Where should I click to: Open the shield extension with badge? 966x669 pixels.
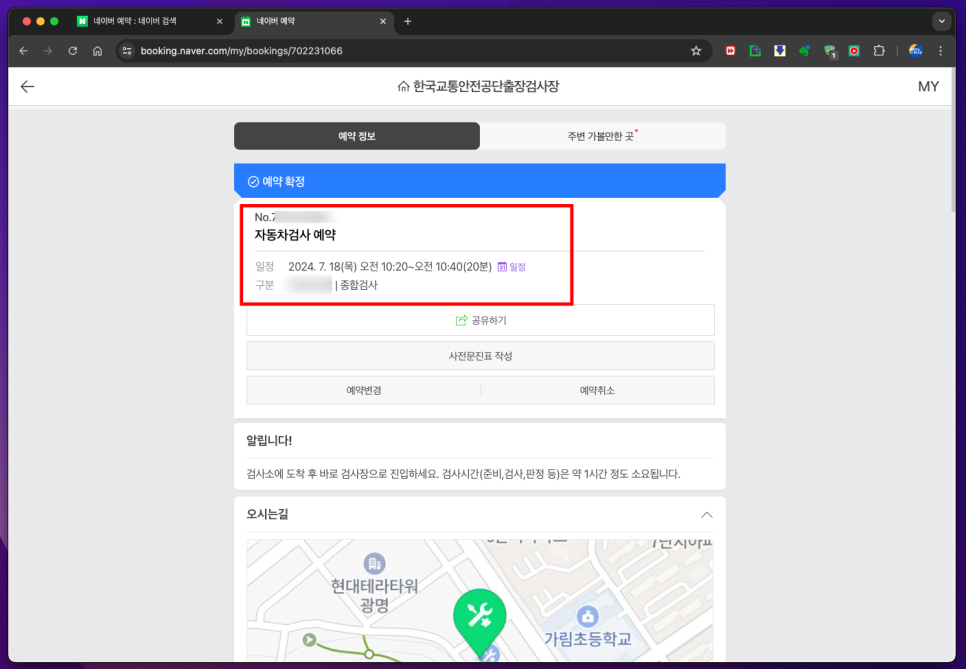[830, 51]
